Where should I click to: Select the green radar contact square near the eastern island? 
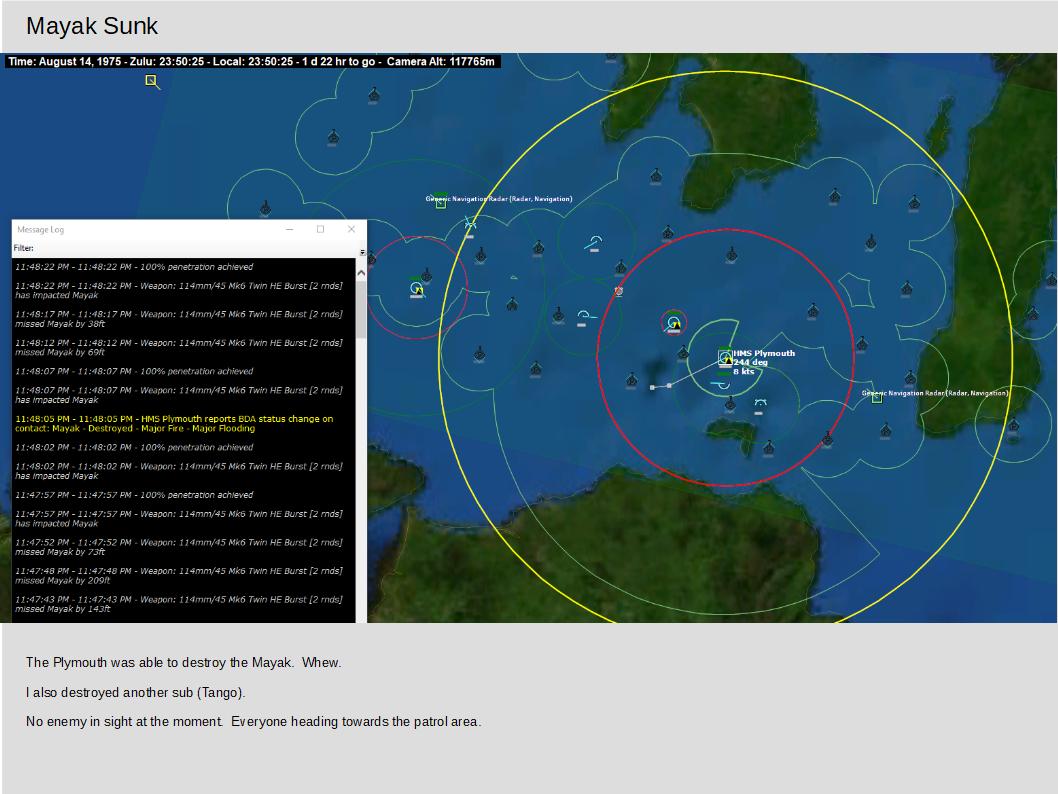pos(876,398)
